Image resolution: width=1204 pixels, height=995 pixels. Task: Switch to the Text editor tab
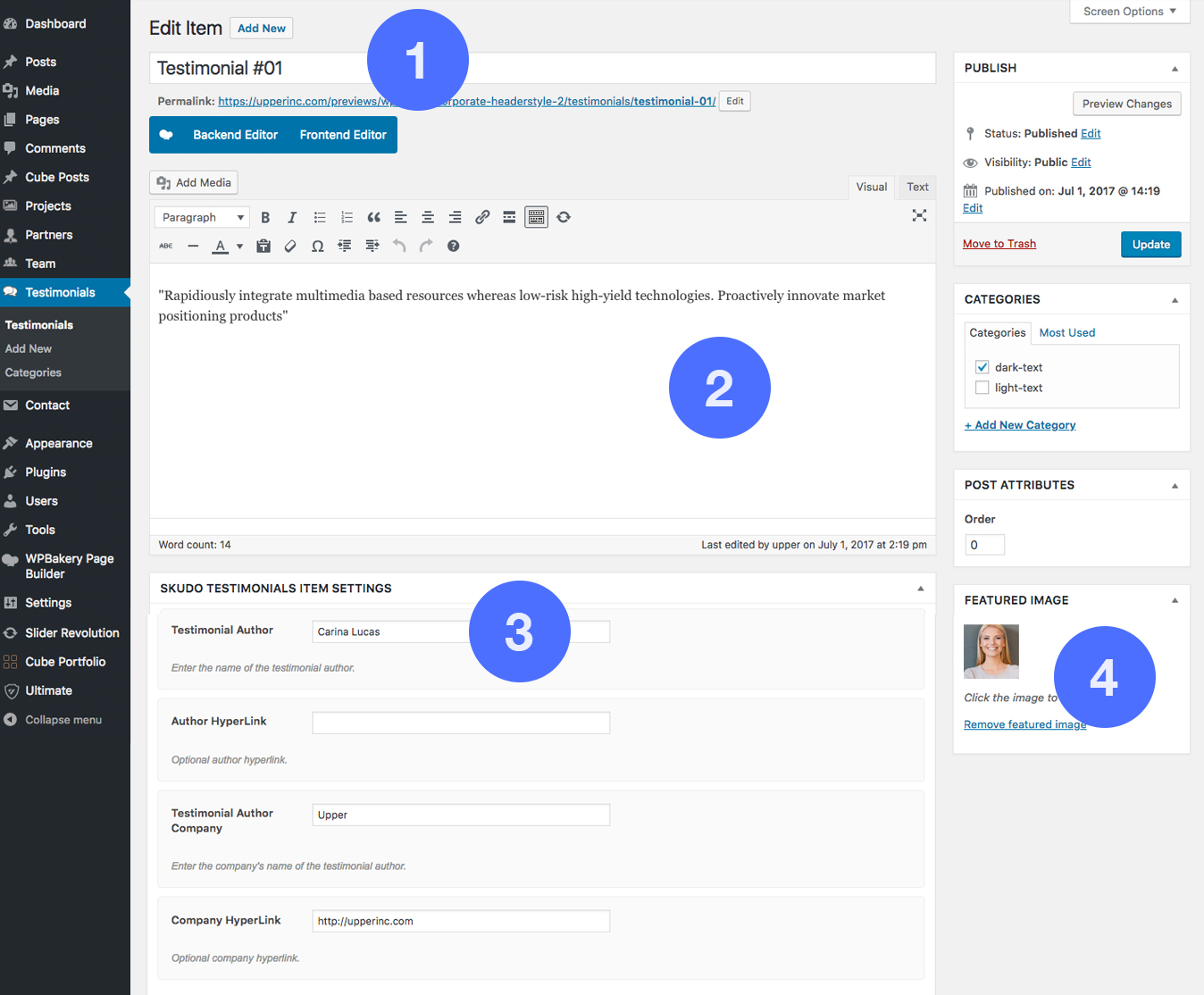[917, 187]
